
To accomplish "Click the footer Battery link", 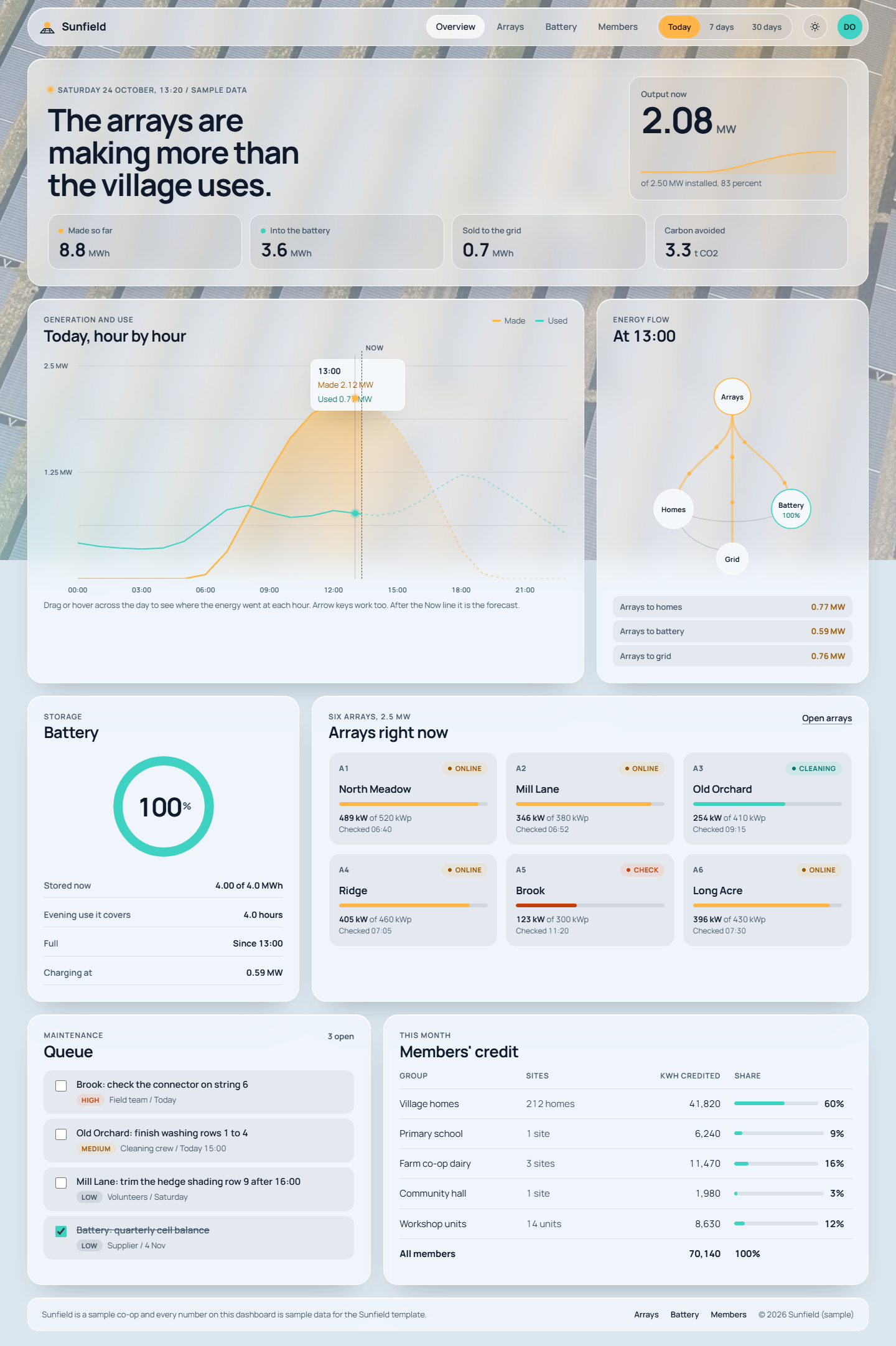I will 684,1314.
